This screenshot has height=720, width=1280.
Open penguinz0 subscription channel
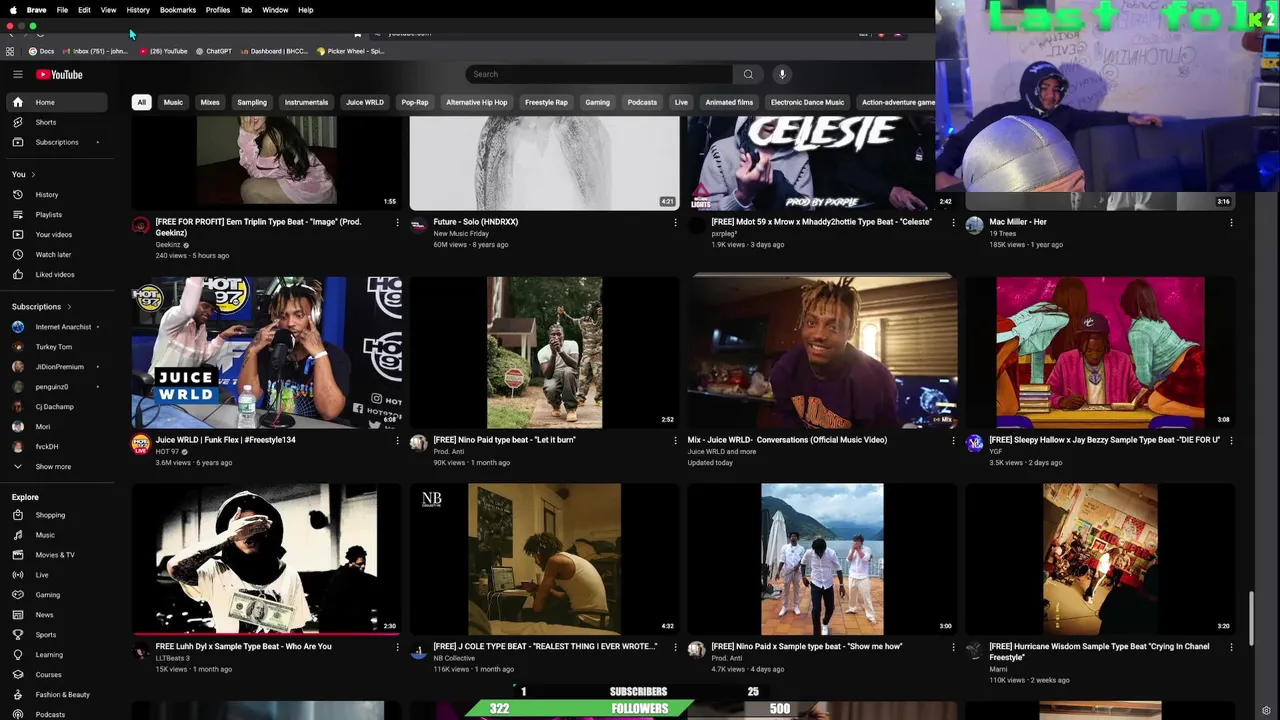pos(56,387)
